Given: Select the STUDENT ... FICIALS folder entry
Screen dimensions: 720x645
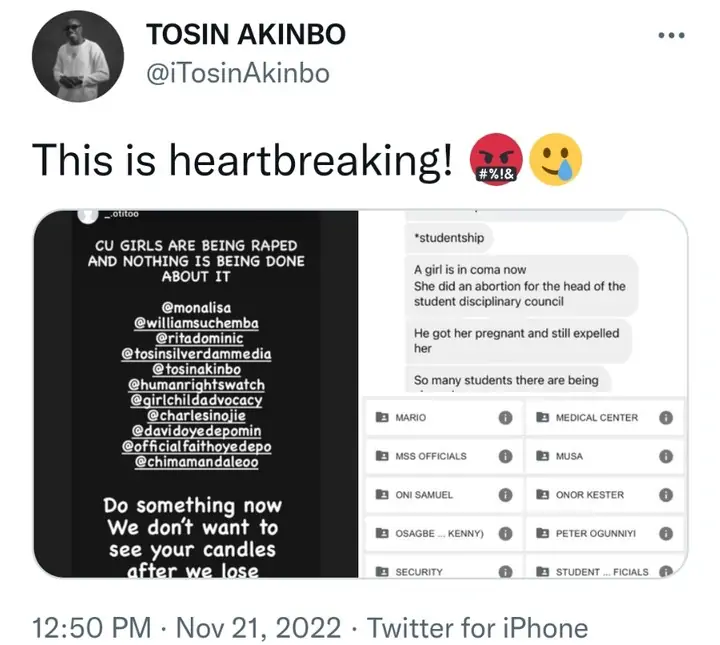Looking at the screenshot, I should (x=601, y=572).
